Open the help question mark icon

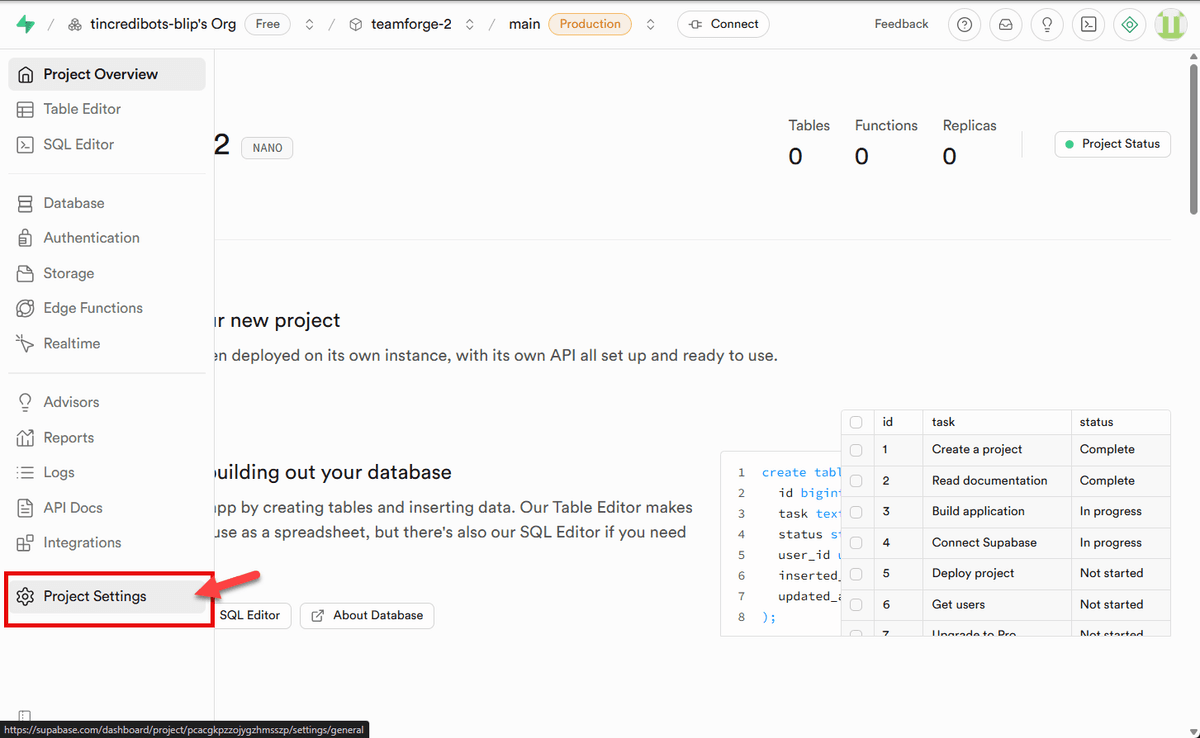[x=963, y=24]
